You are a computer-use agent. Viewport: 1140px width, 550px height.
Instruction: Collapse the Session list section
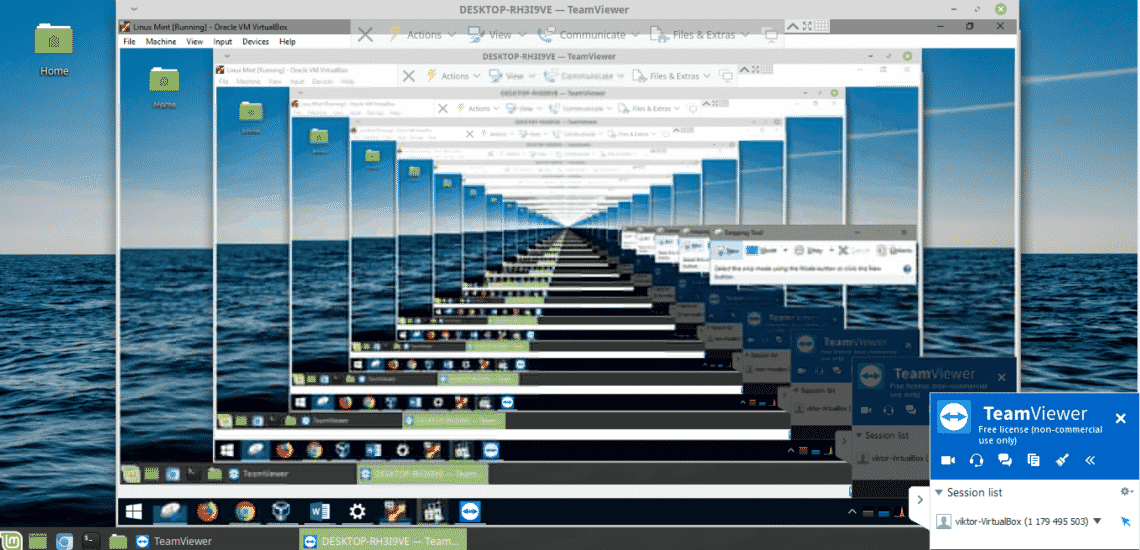click(939, 493)
